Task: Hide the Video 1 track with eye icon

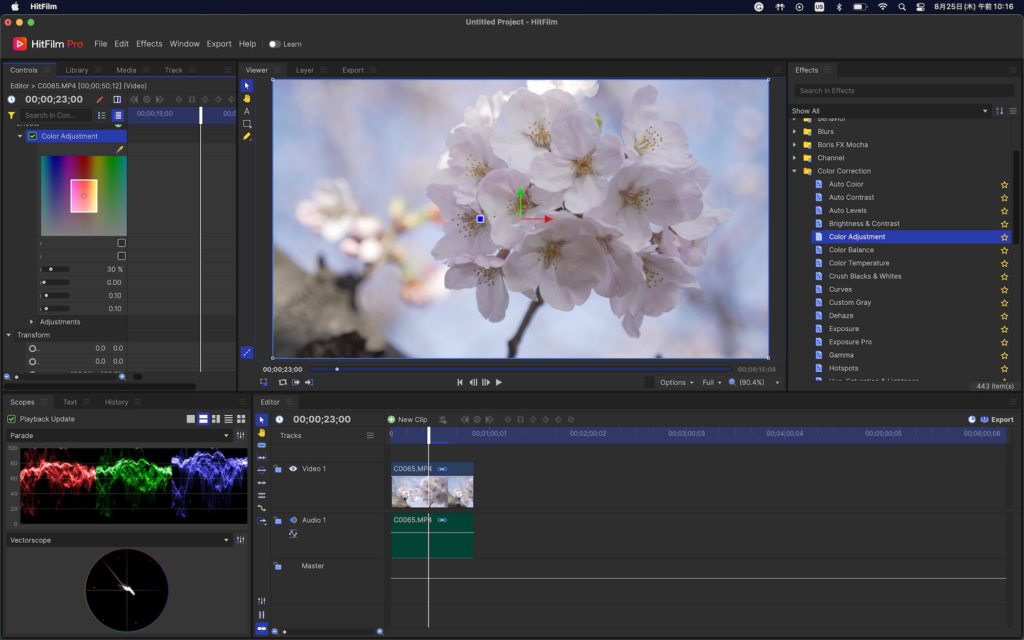Action: [x=293, y=469]
